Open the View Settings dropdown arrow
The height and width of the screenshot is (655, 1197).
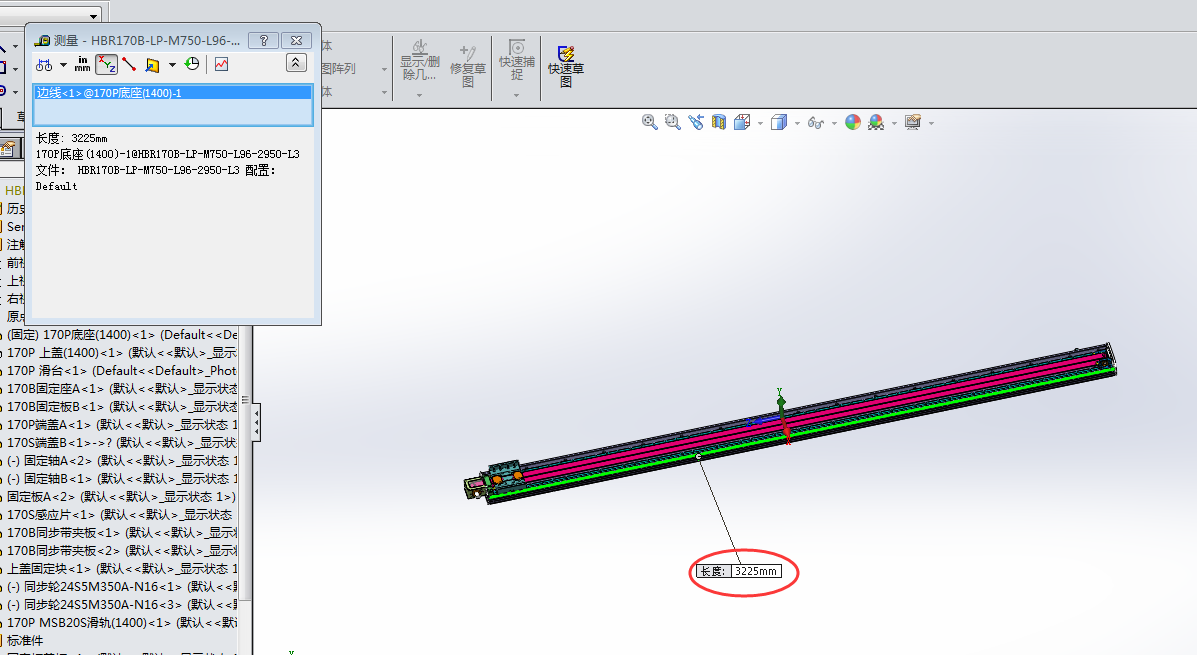[931, 123]
